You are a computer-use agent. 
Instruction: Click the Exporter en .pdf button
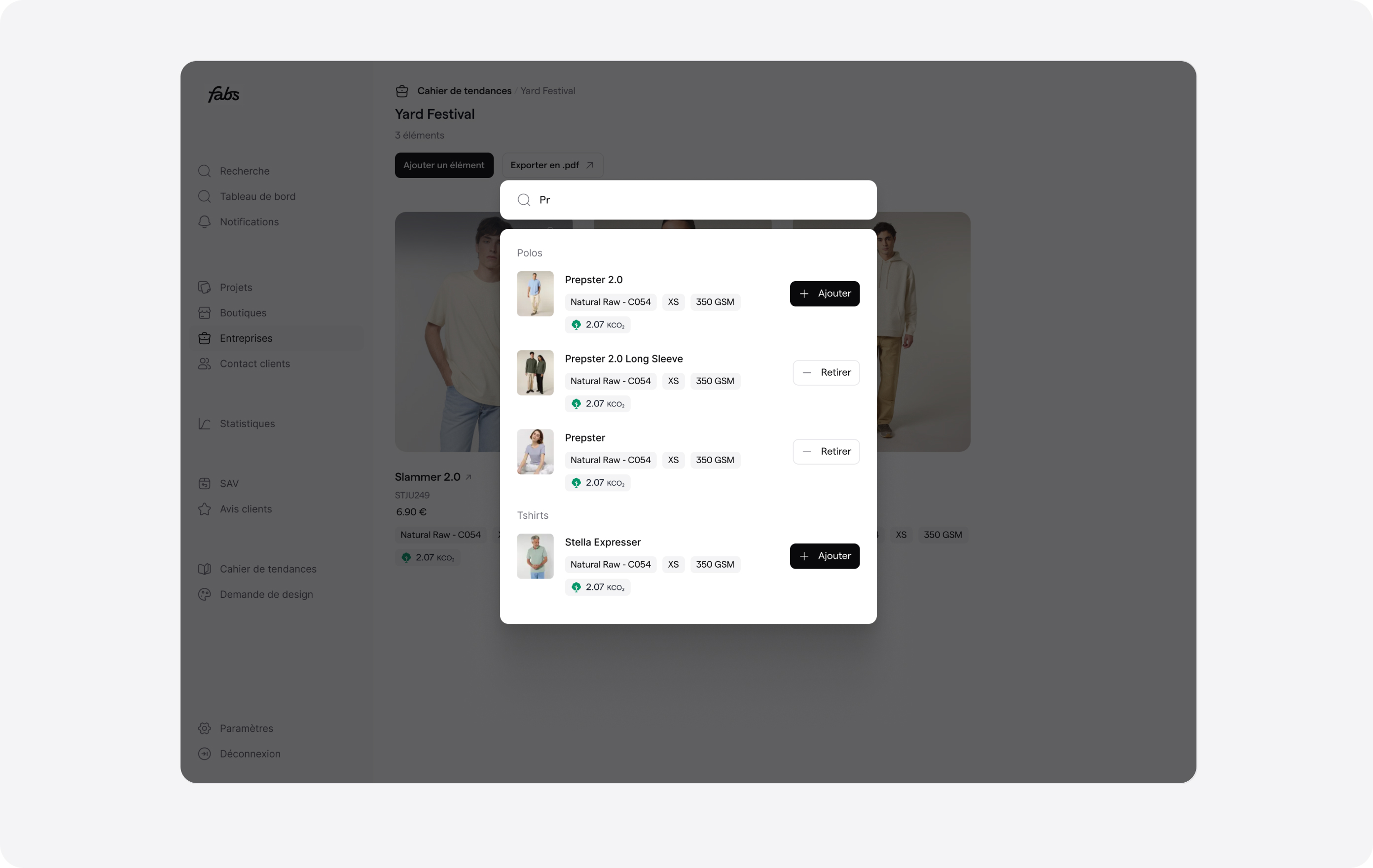click(x=552, y=165)
